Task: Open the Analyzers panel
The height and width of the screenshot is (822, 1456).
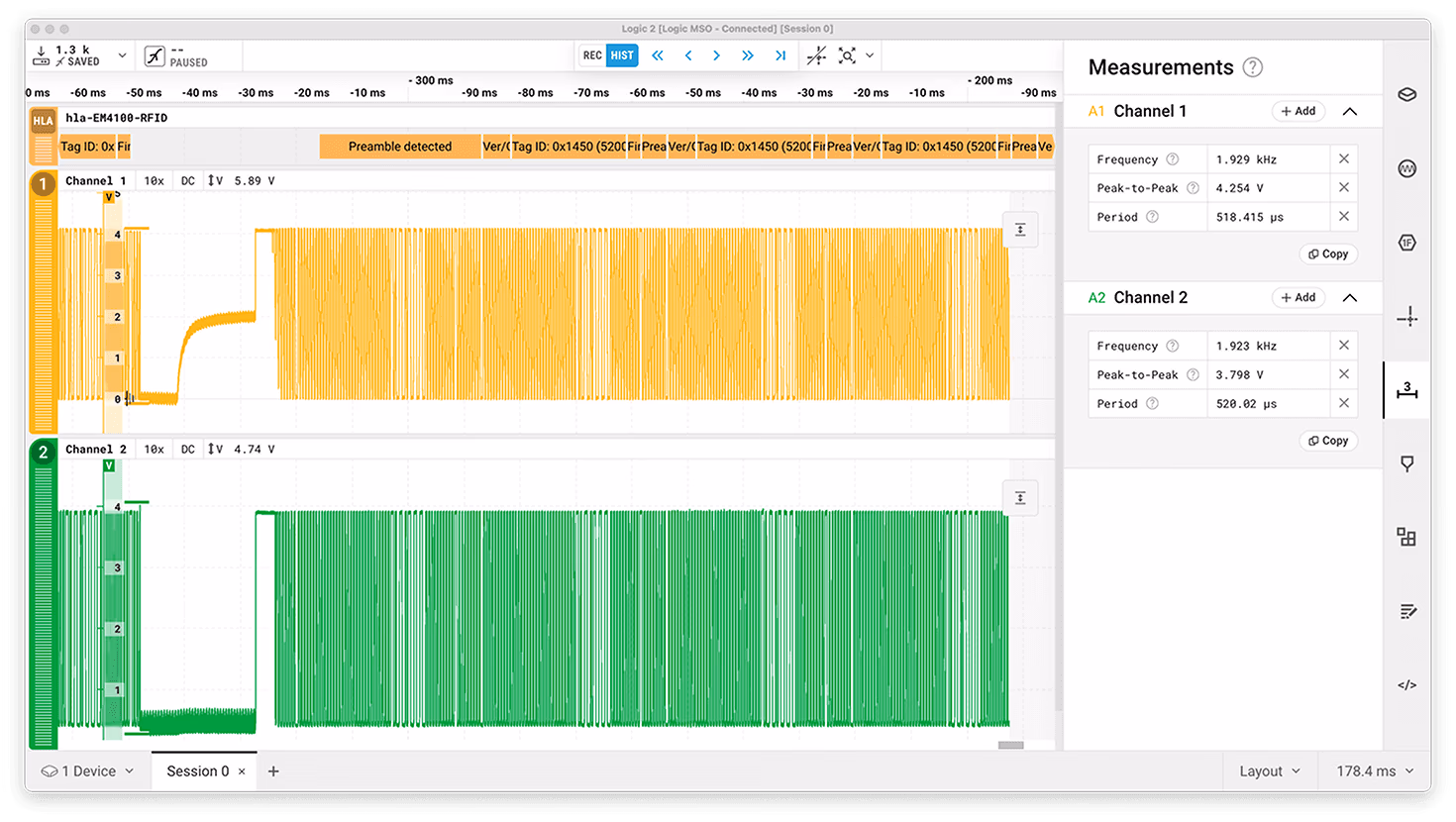Action: point(1406,168)
